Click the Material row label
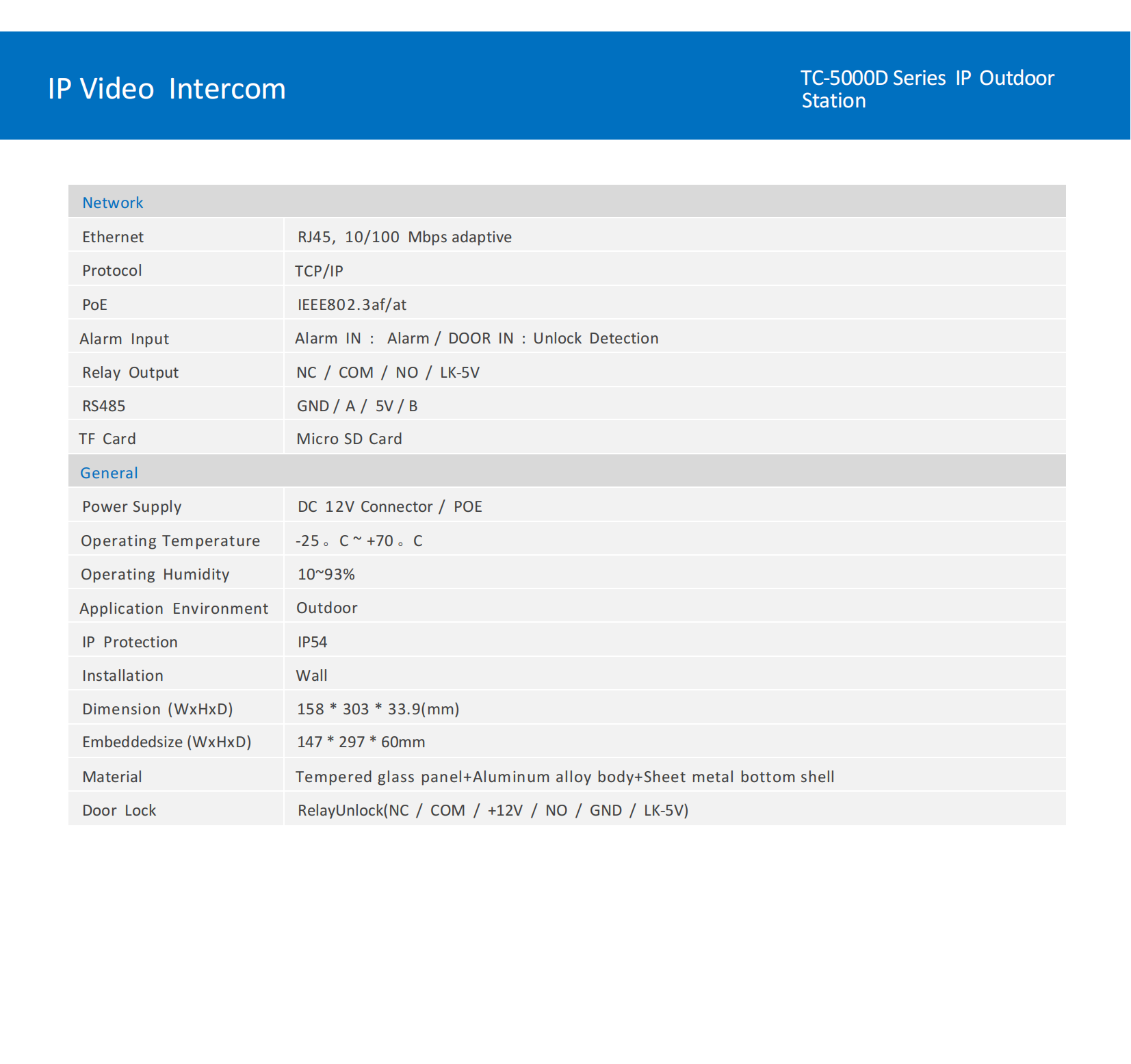The height and width of the screenshot is (1064, 1131). point(112,777)
